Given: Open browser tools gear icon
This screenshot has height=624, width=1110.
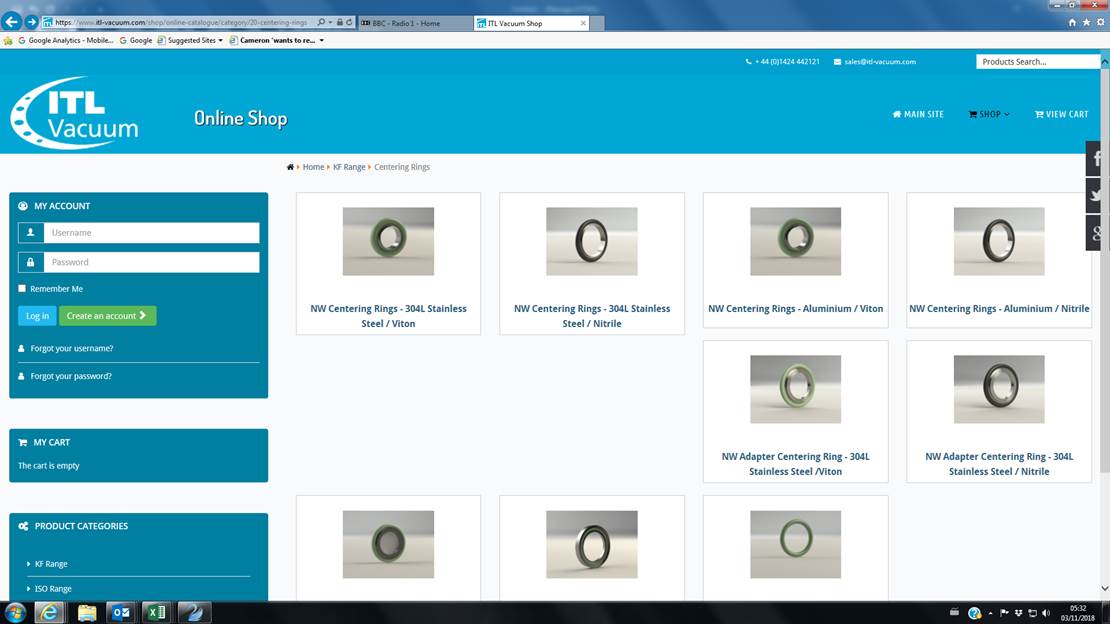Looking at the screenshot, I should [1100, 23].
